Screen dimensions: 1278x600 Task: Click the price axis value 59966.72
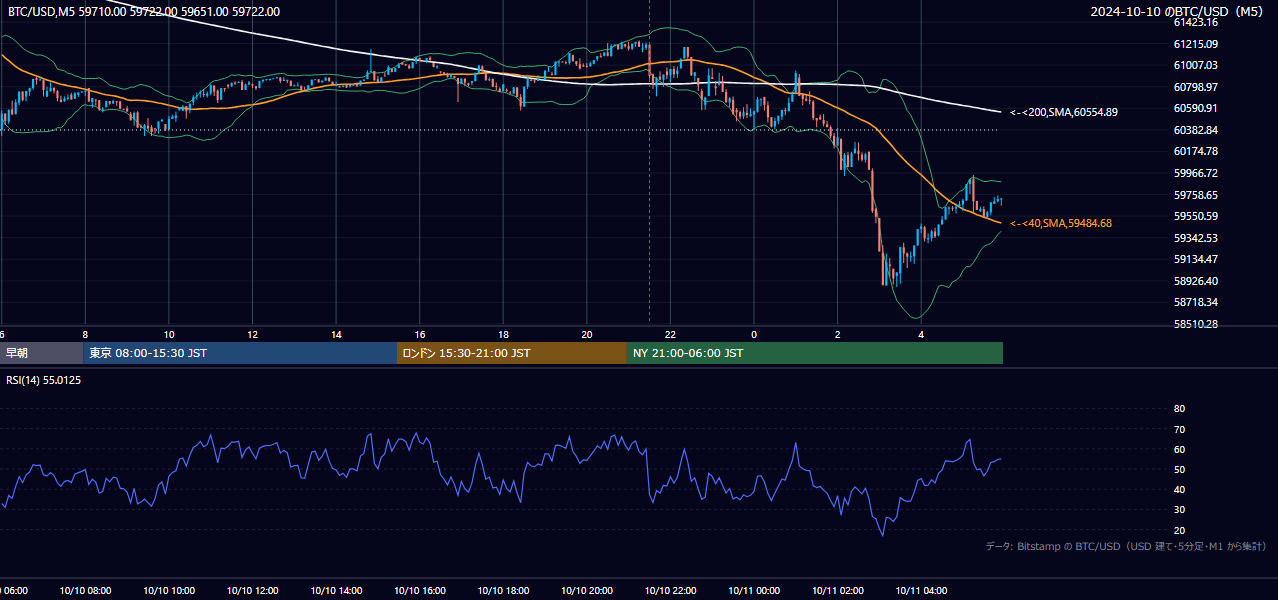[1195, 173]
